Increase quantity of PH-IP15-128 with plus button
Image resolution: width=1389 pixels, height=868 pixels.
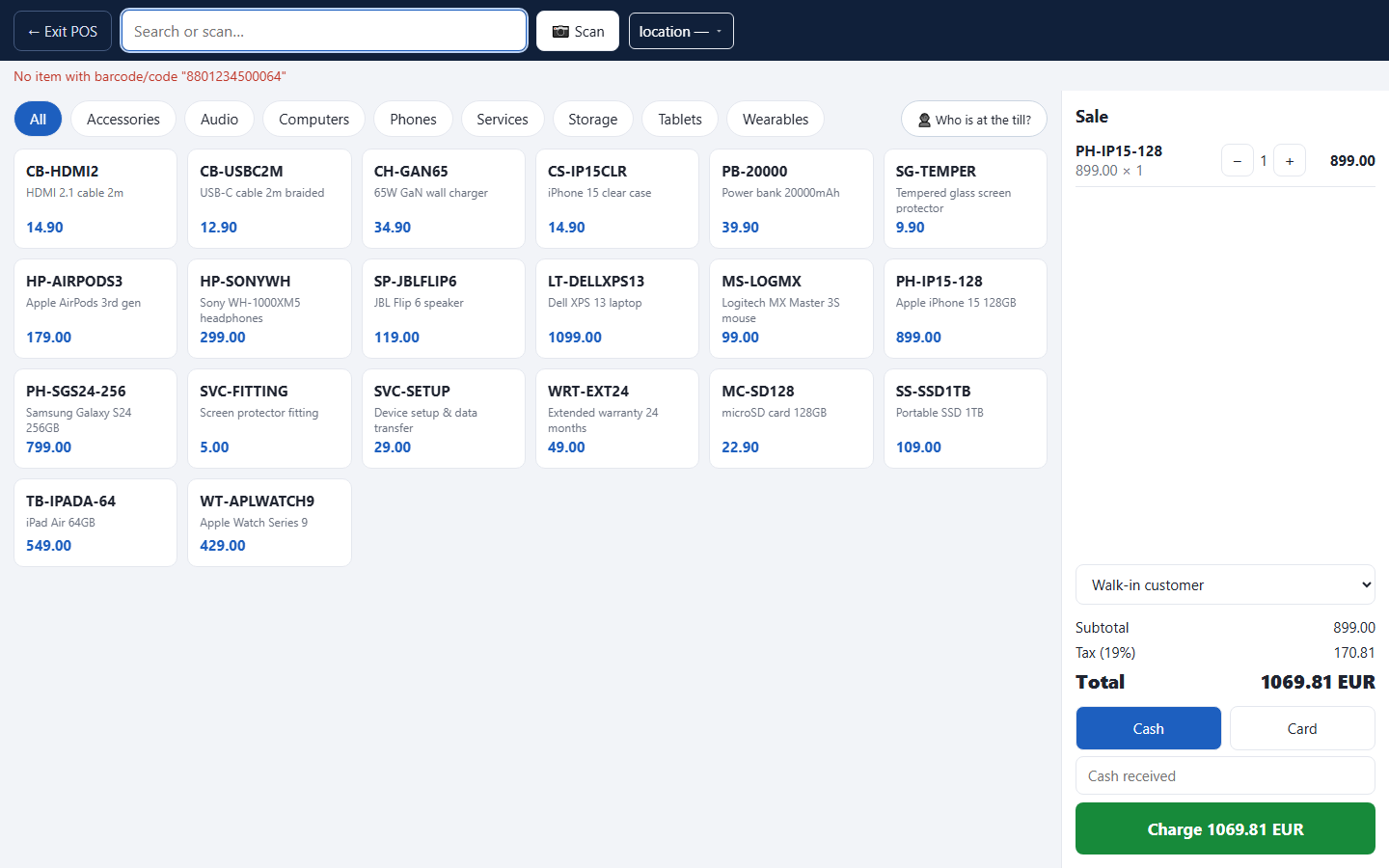coord(1289,160)
